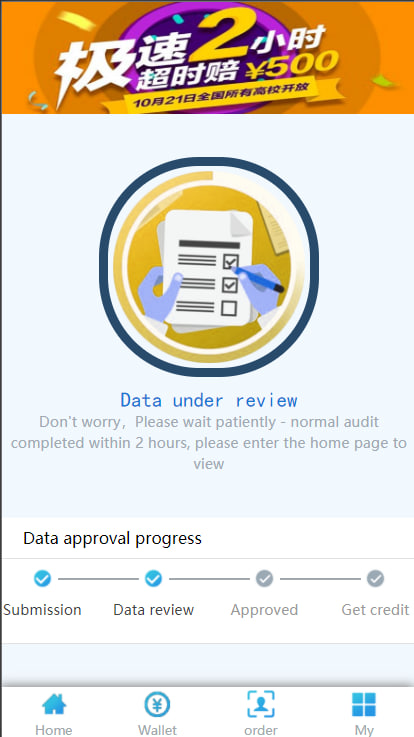Tap the checklist review illustration
This screenshot has width=414, height=737.
point(209,267)
